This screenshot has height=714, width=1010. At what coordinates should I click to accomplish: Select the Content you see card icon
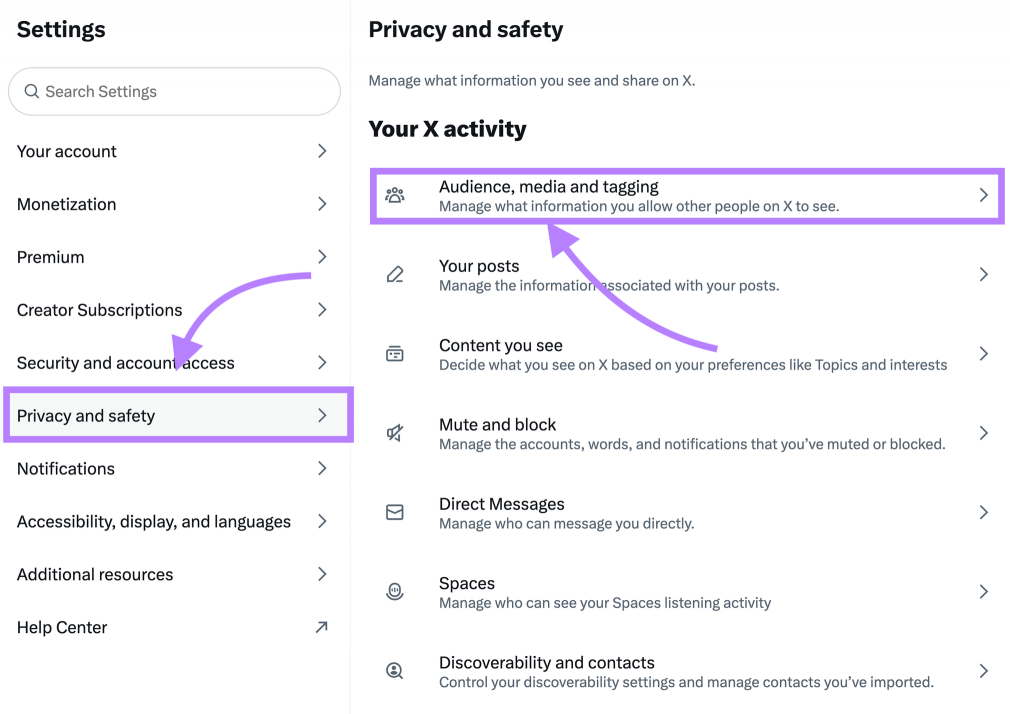tap(394, 353)
